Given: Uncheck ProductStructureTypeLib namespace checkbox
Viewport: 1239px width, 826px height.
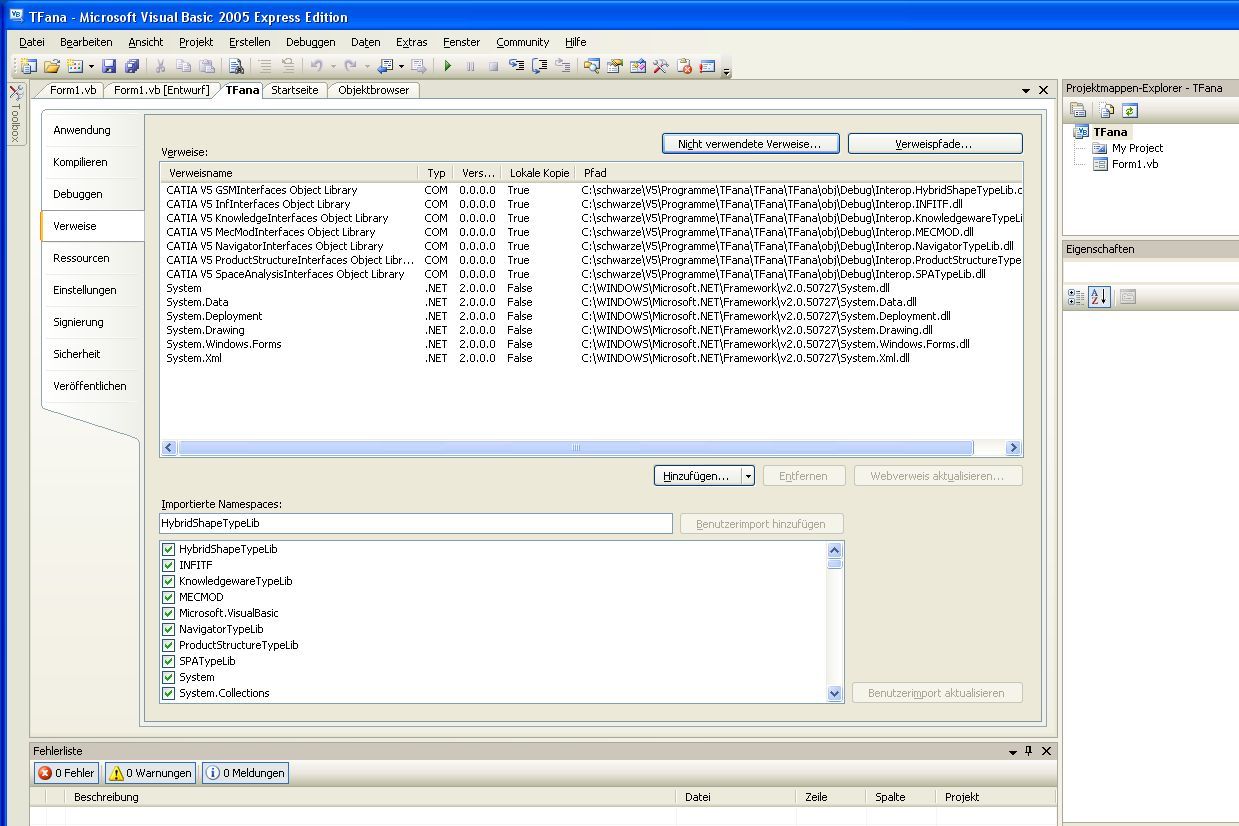Looking at the screenshot, I should click(x=168, y=645).
